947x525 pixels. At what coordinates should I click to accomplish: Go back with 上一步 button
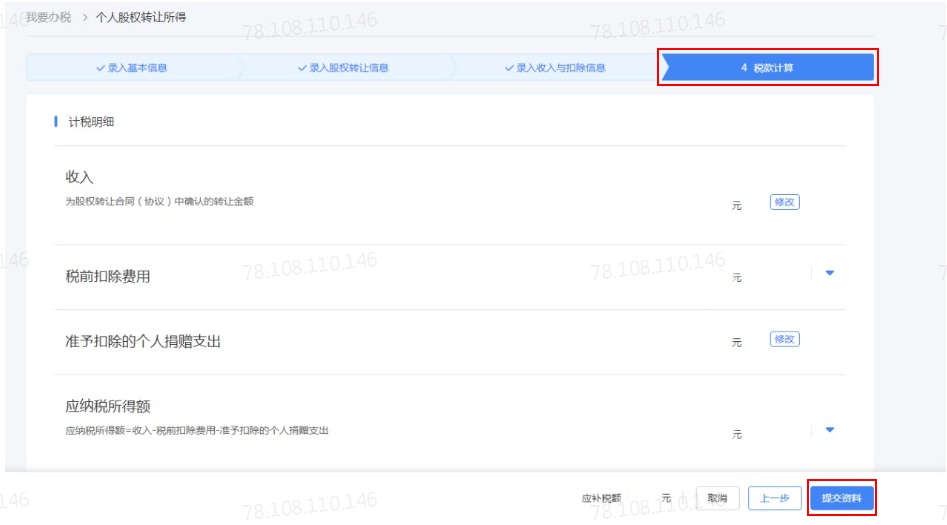tap(774, 498)
